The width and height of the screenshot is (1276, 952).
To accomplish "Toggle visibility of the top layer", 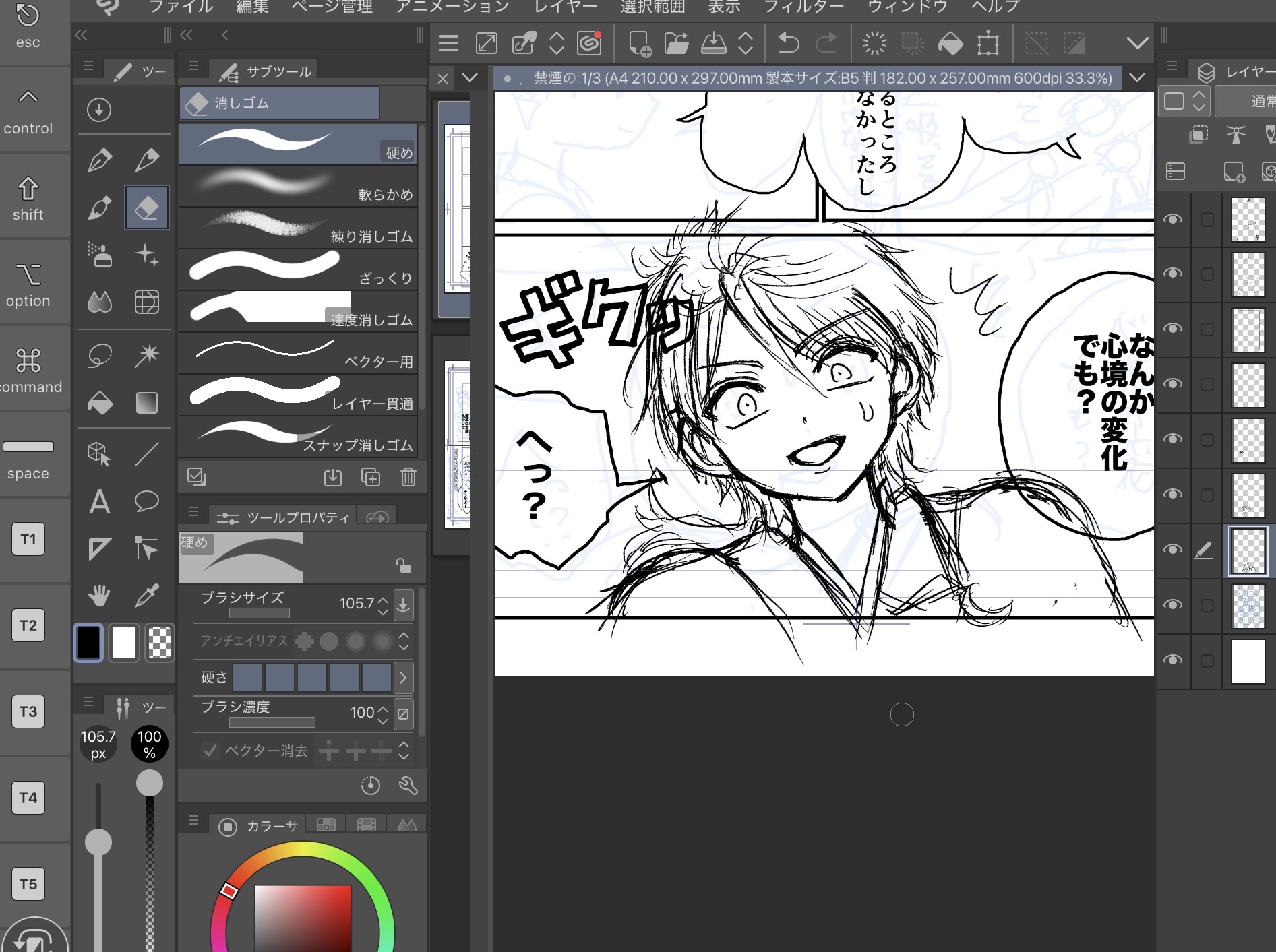I will coord(1173,219).
